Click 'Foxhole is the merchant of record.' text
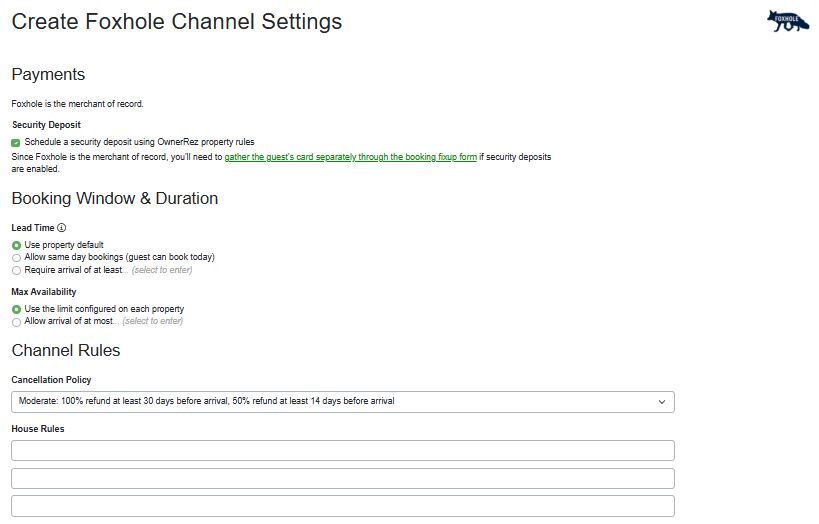Screen dimensions: 819x524 pyautogui.click(x=77, y=104)
